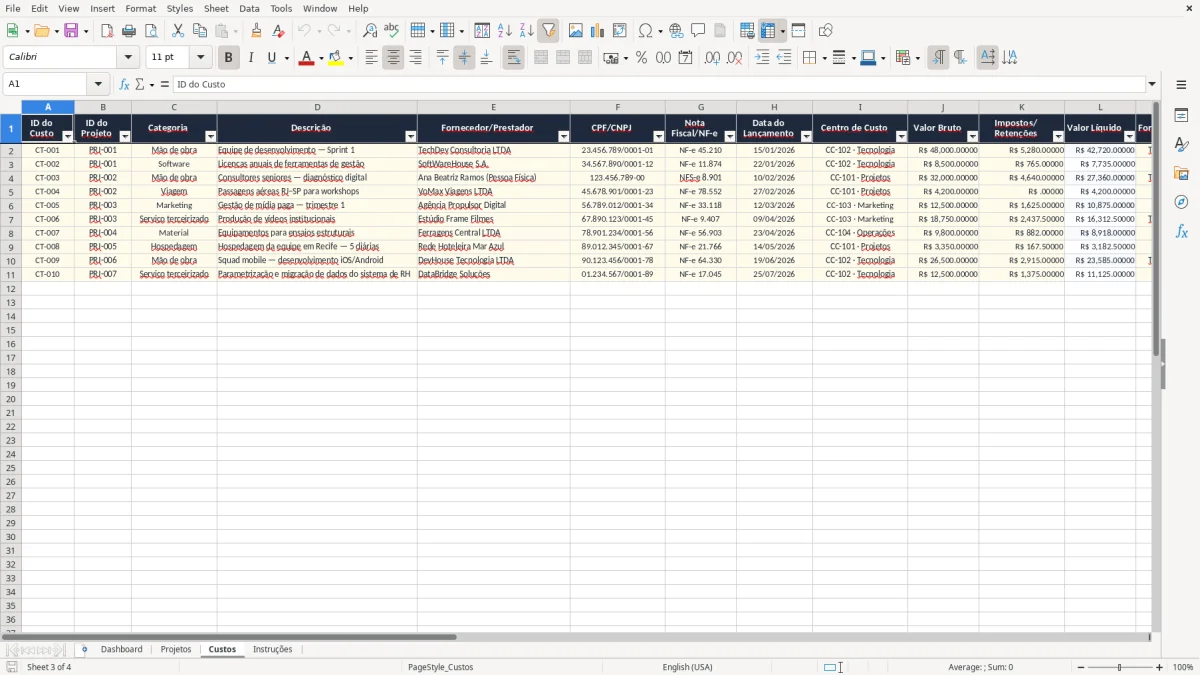Toggle Wrap Text button
Viewport: 1200px width, 675px height.
pos(513,58)
